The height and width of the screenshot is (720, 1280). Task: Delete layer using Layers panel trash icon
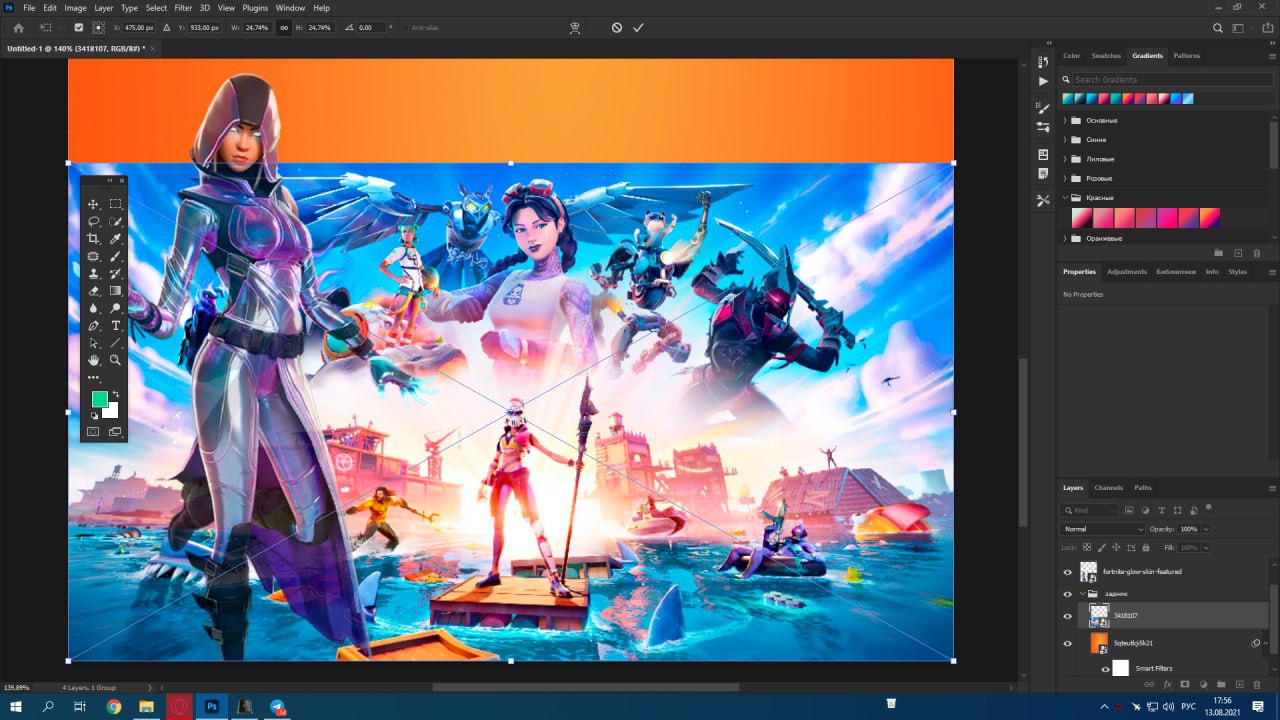[1257, 685]
